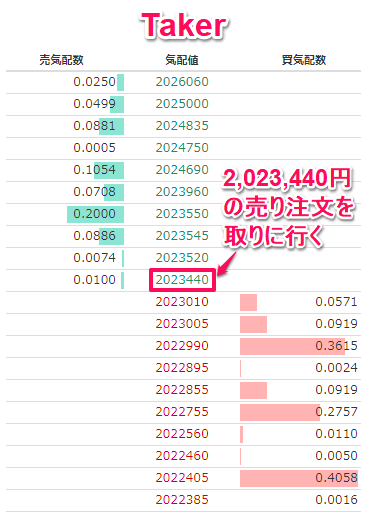Click the 0.3615 buy quantity bar
The width and height of the screenshot is (366, 520).
click(292, 346)
